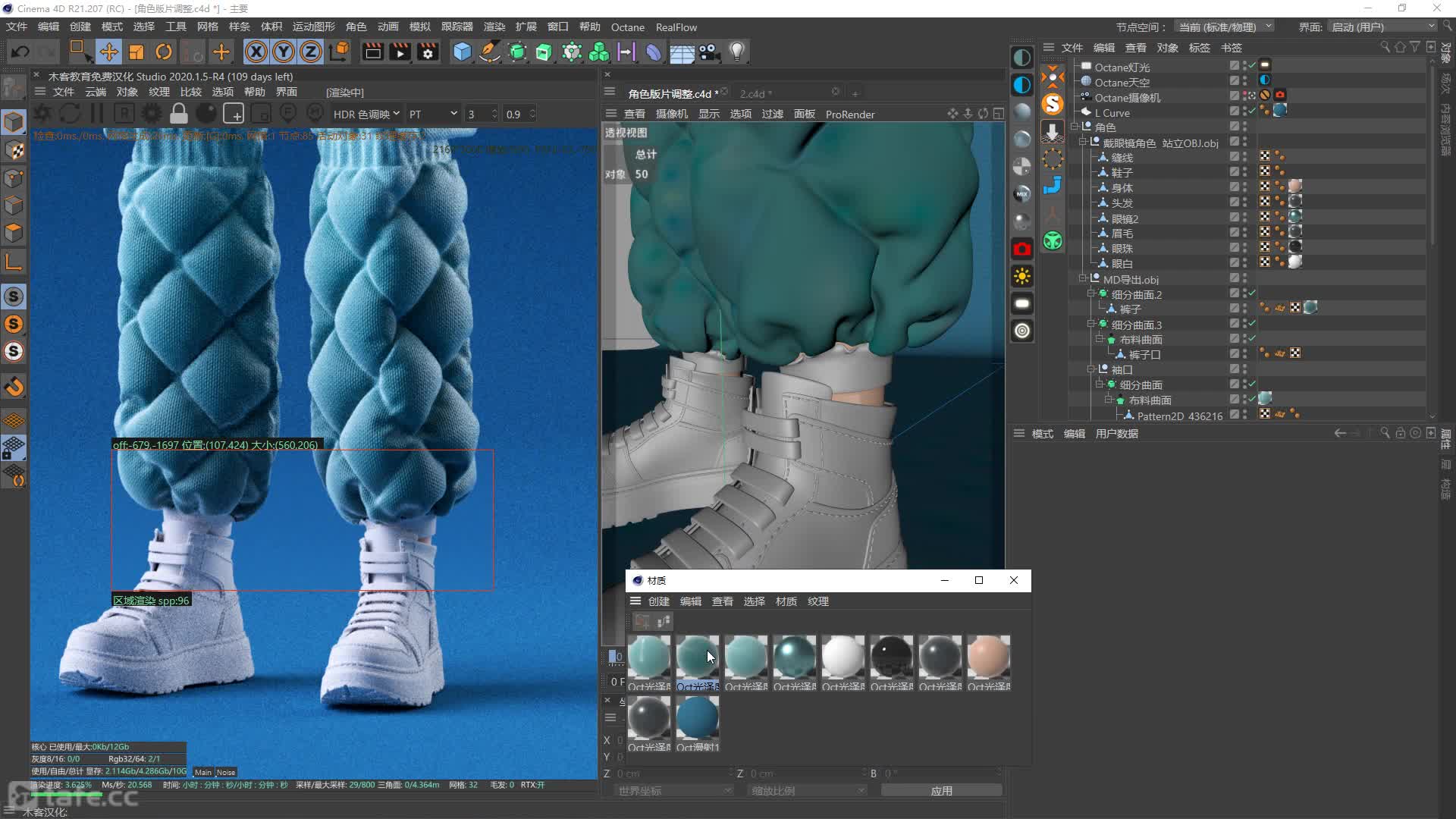
Task: Click the blue pipe plugin icon
Action: pos(1052,186)
